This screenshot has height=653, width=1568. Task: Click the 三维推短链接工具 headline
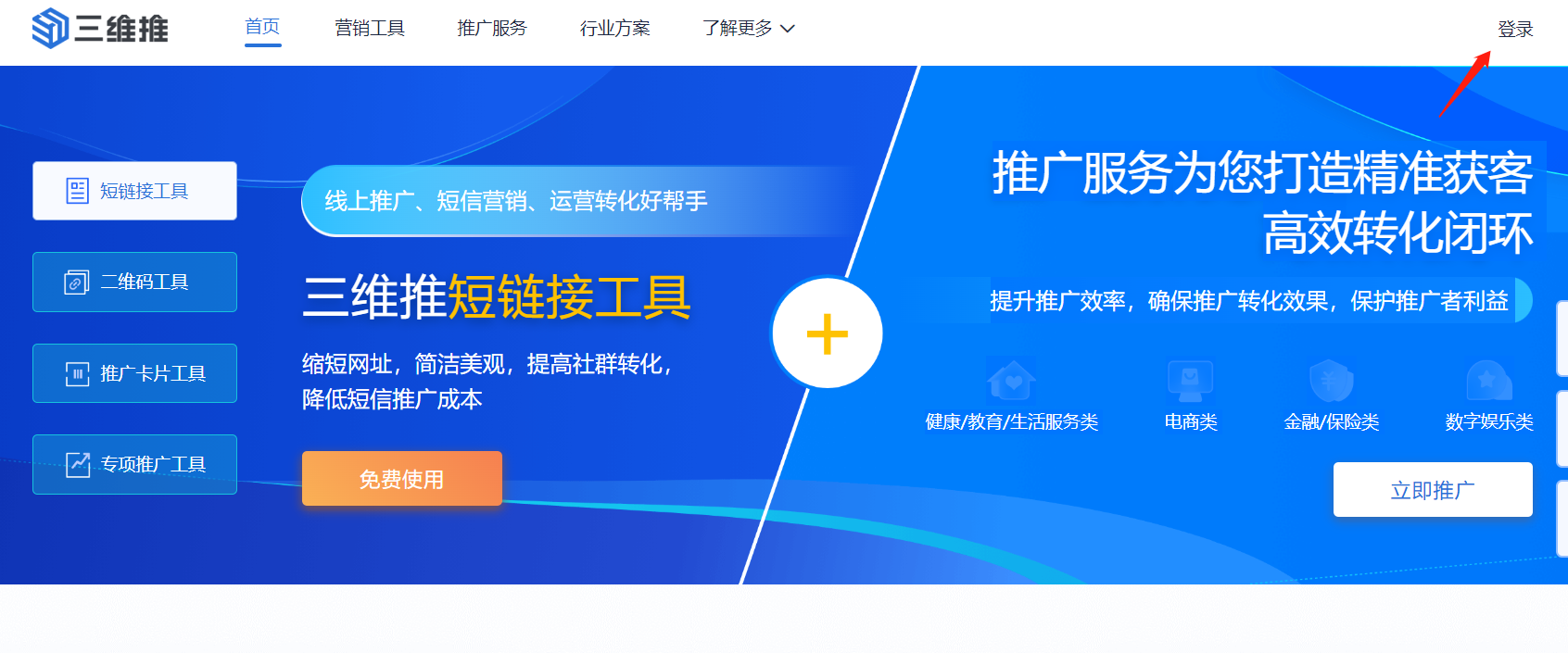pyautogui.click(x=497, y=297)
